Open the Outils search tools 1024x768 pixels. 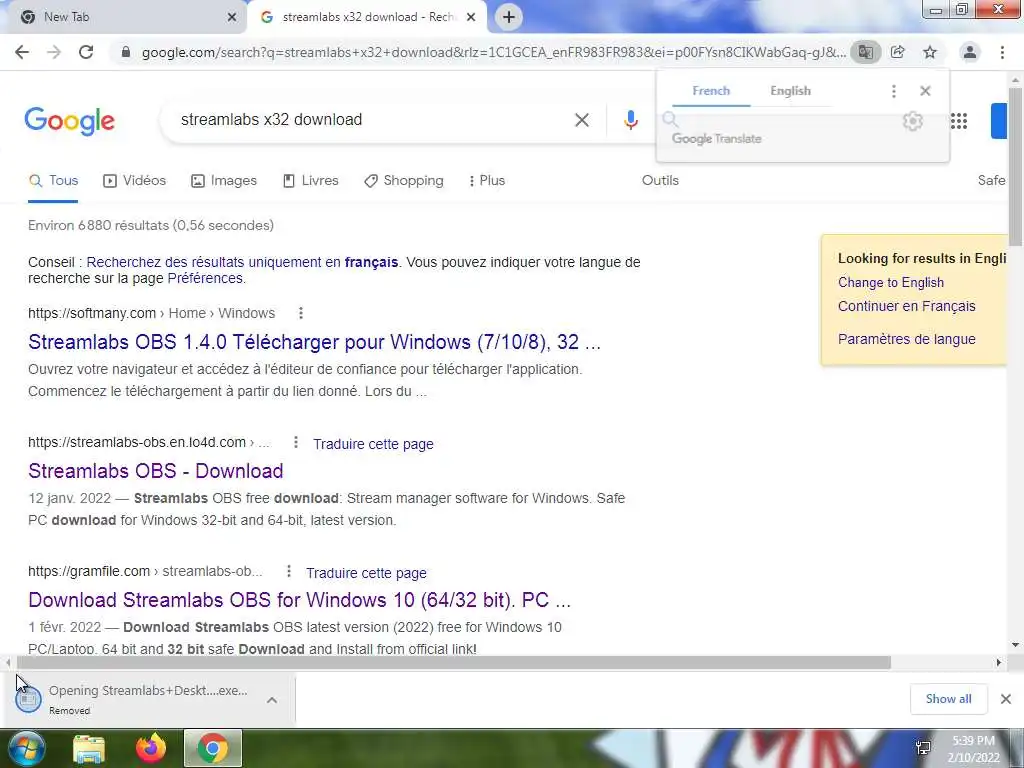point(660,181)
